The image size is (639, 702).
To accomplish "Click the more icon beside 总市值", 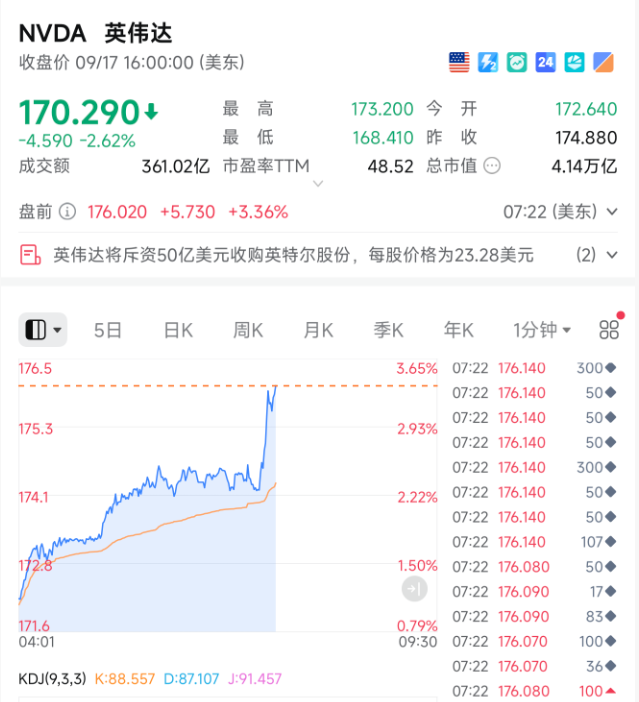I will pos(492,166).
